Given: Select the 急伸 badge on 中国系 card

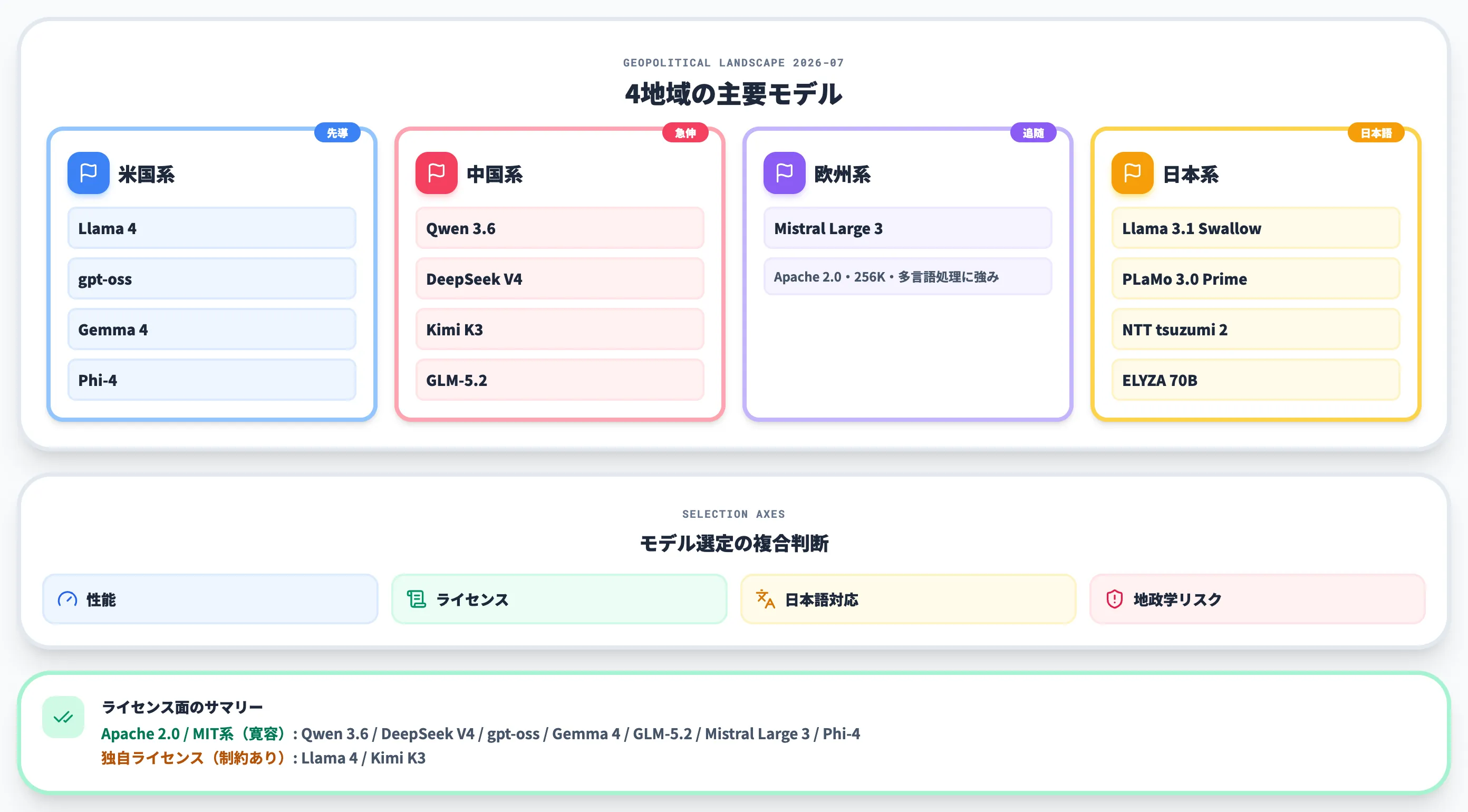Looking at the screenshot, I should point(685,133).
